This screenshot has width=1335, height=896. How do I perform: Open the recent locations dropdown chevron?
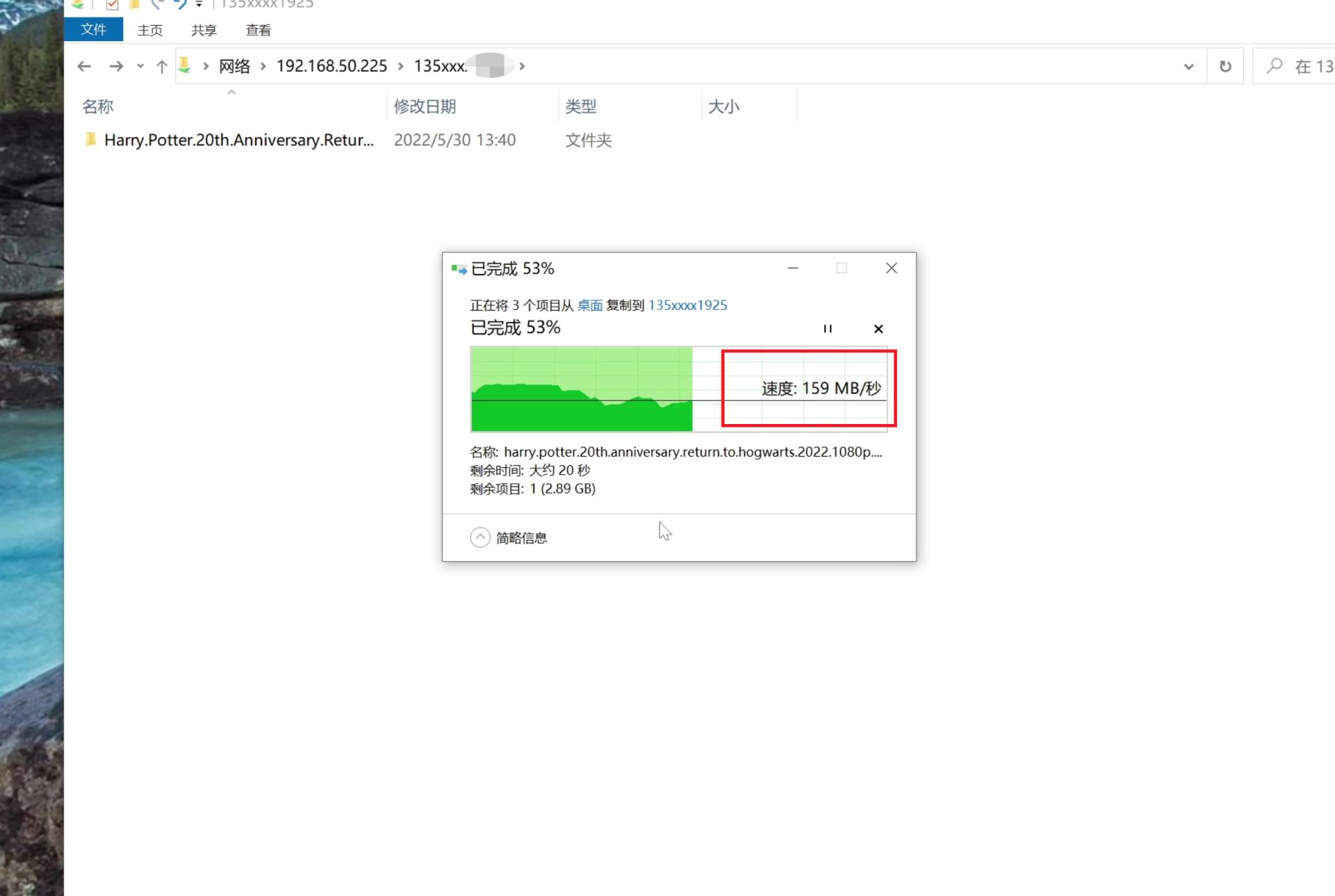139,66
